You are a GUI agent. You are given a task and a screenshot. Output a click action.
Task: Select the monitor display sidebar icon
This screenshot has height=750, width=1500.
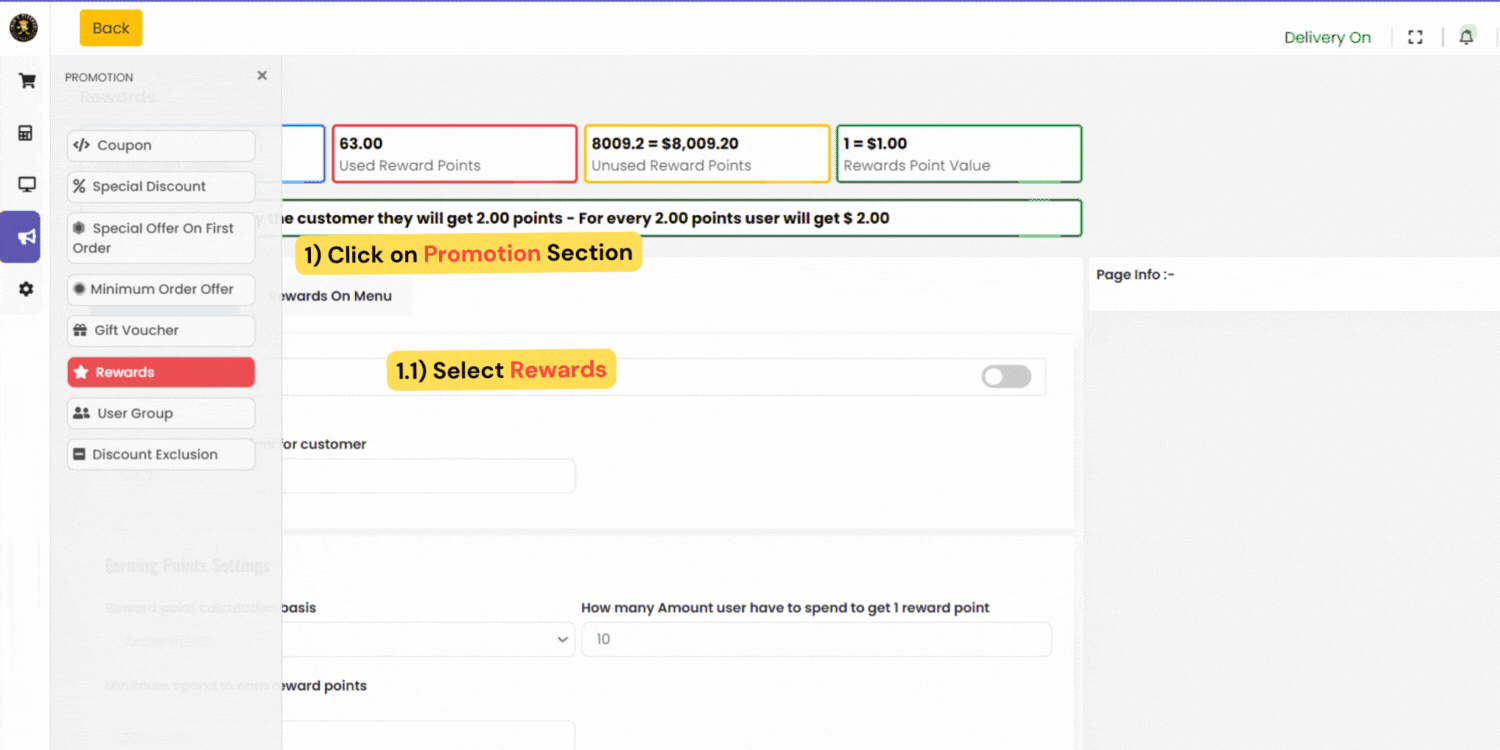pos(27,184)
